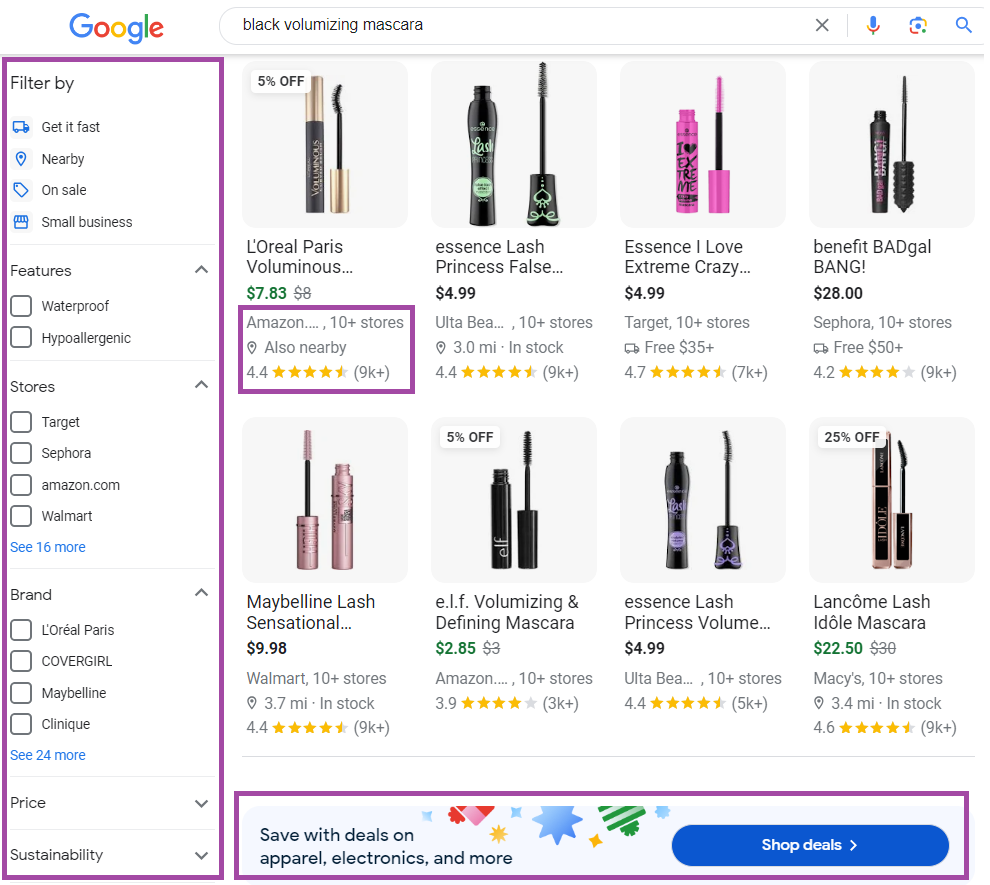
Task: Open See 24 more brands link
Action: click(x=48, y=755)
